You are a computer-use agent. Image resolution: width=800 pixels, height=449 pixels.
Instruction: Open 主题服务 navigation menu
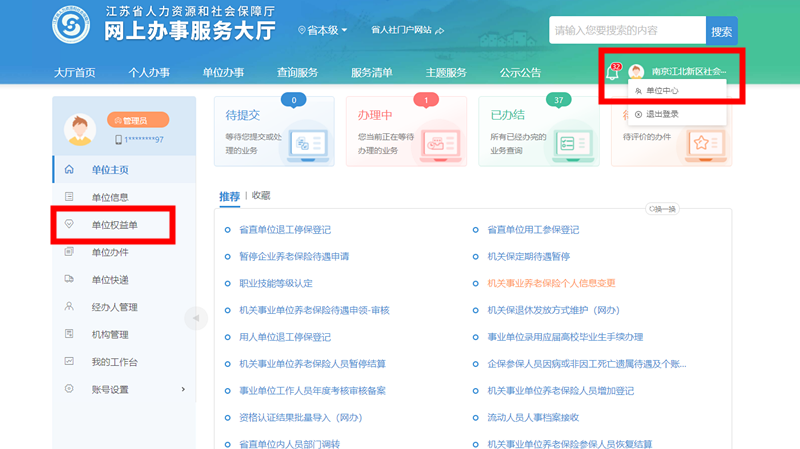click(x=446, y=72)
